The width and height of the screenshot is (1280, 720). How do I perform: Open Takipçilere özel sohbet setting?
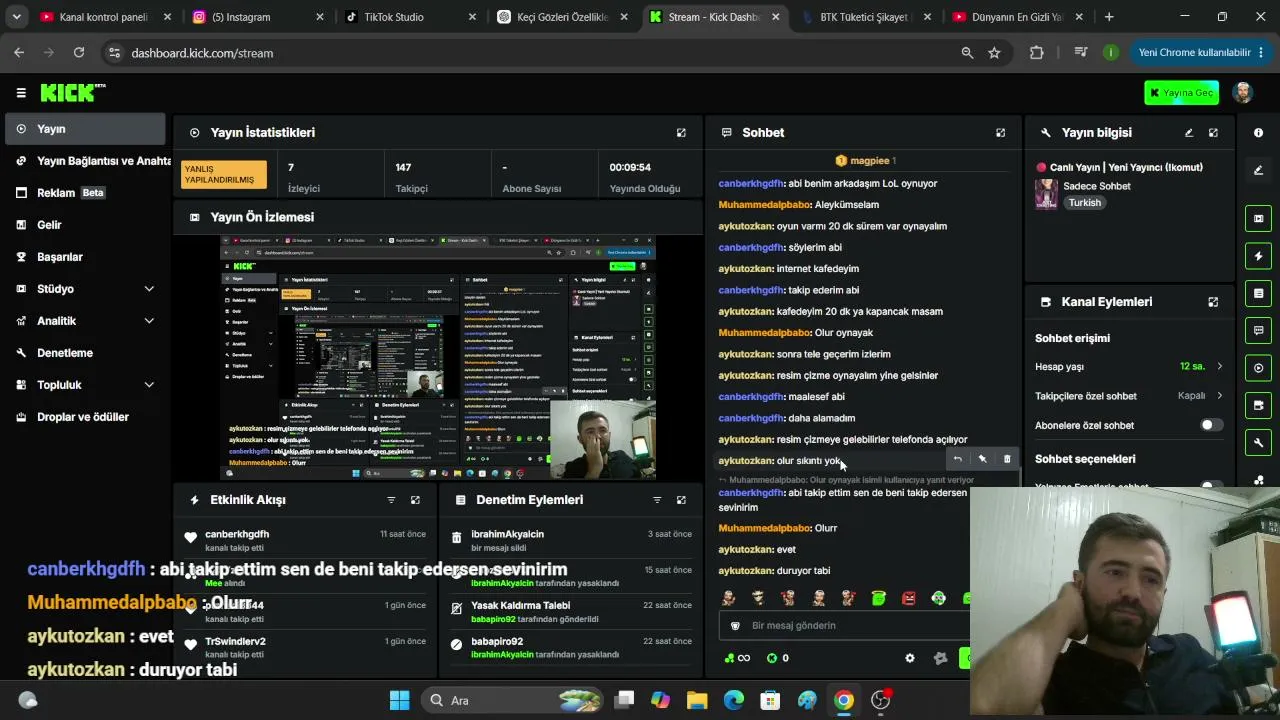point(1129,396)
